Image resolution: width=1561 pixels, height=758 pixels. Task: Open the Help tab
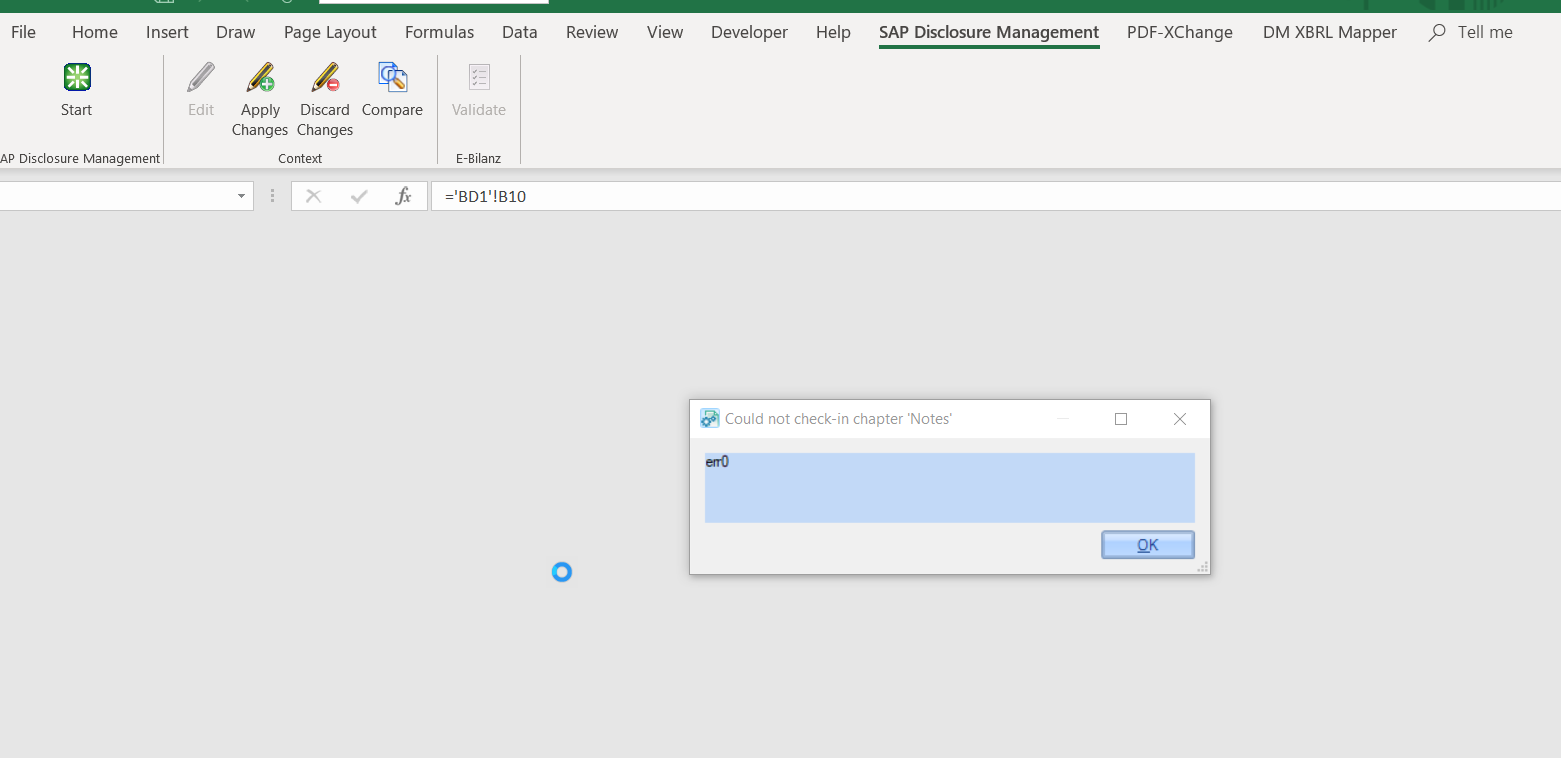833,32
